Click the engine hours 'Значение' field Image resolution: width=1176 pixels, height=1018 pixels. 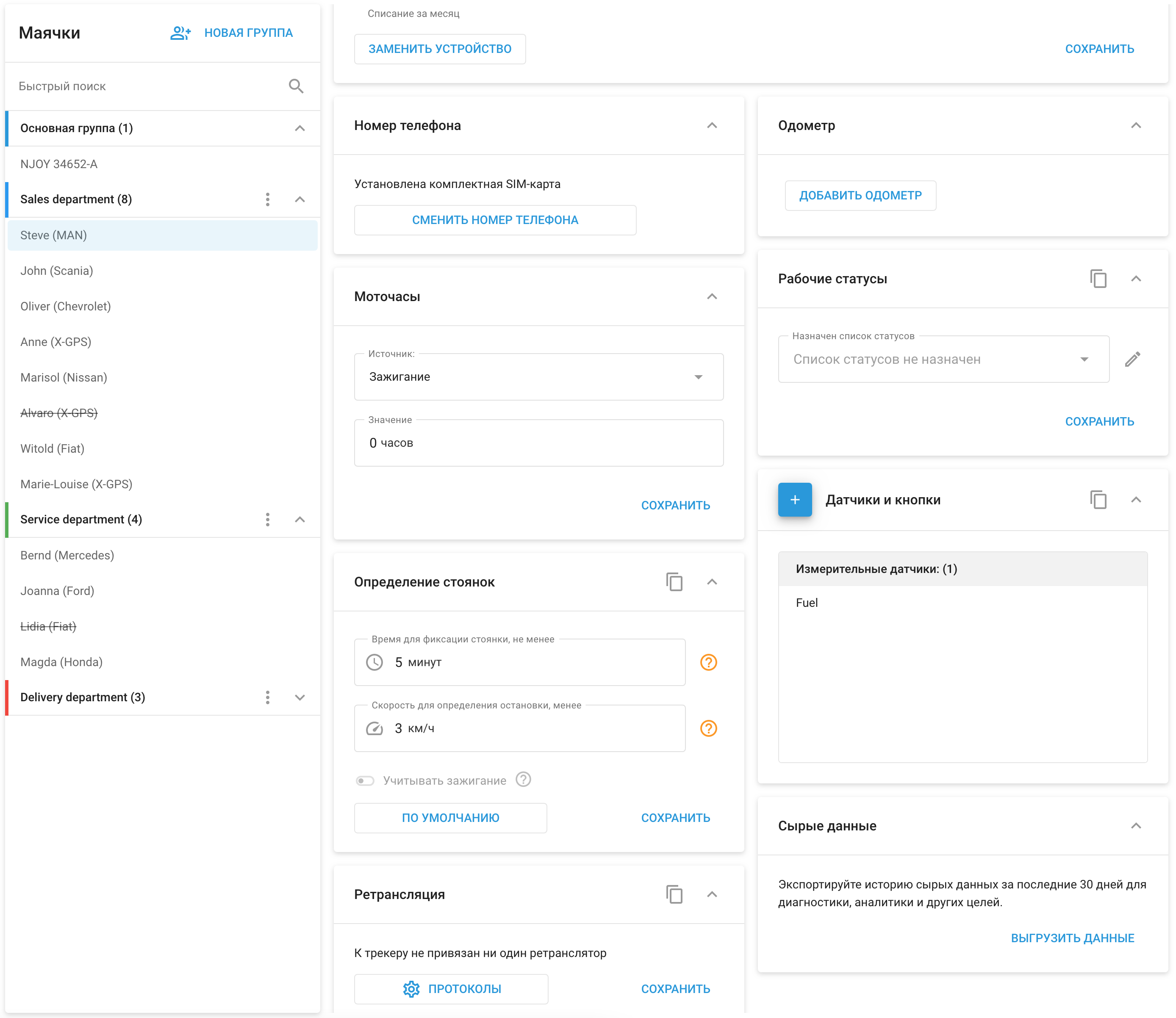(538, 443)
